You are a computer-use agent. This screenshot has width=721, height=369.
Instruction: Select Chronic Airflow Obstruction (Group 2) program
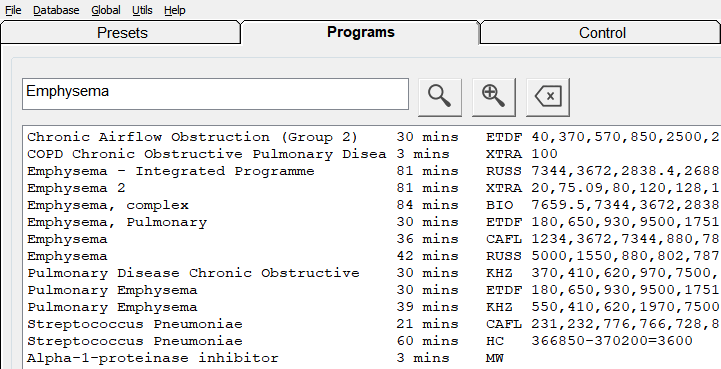pyautogui.click(x=373, y=137)
